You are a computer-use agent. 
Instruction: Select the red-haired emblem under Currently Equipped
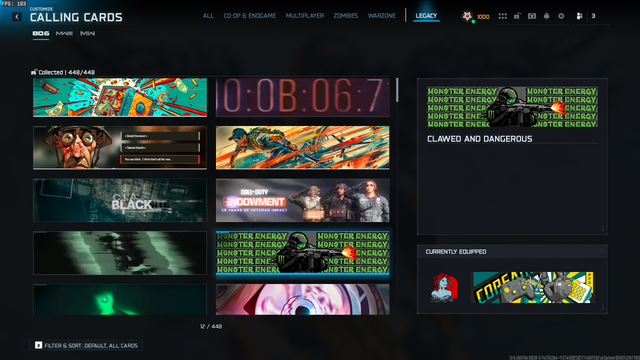[444, 287]
